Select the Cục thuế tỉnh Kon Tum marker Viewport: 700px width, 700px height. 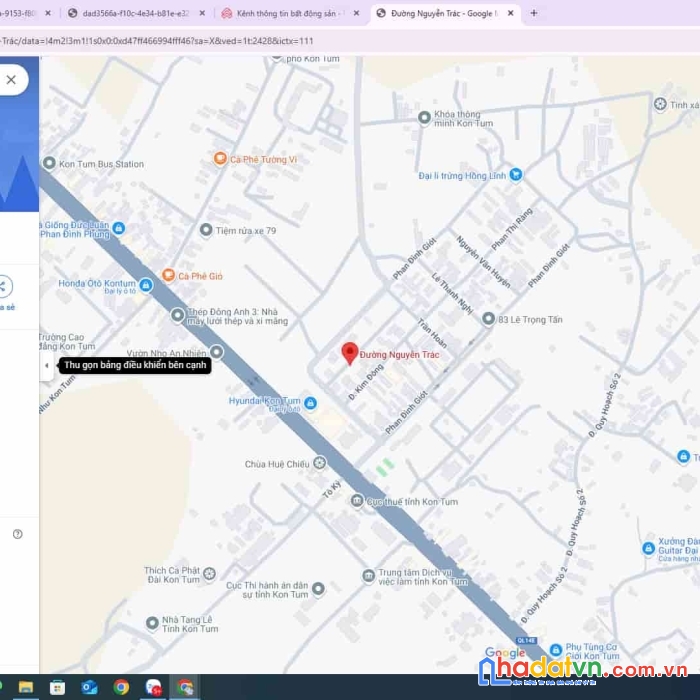coord(357,500)
